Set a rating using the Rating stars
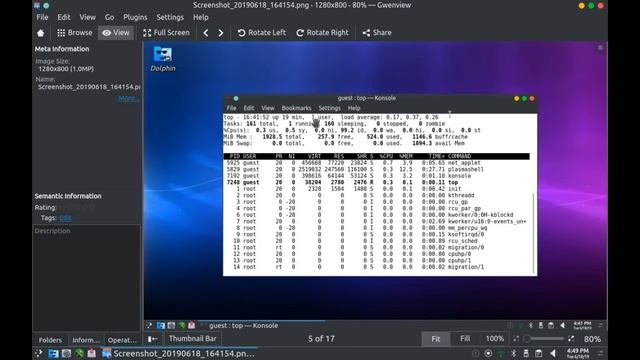The height and width of the screenshot is (360, 640). [77, 207]
